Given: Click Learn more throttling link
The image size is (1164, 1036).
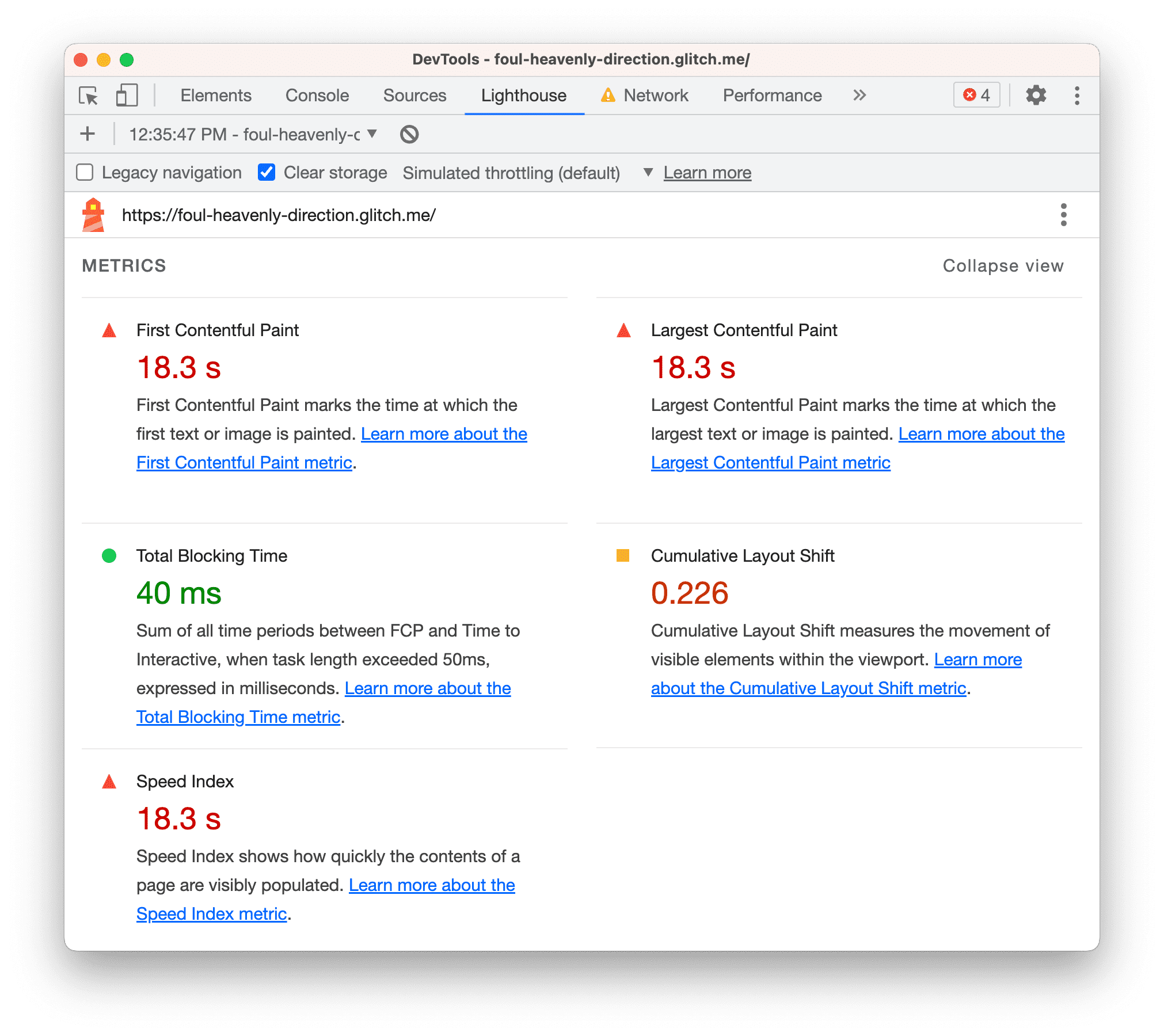Looking at the screenshot, I should tap(707, 172).
